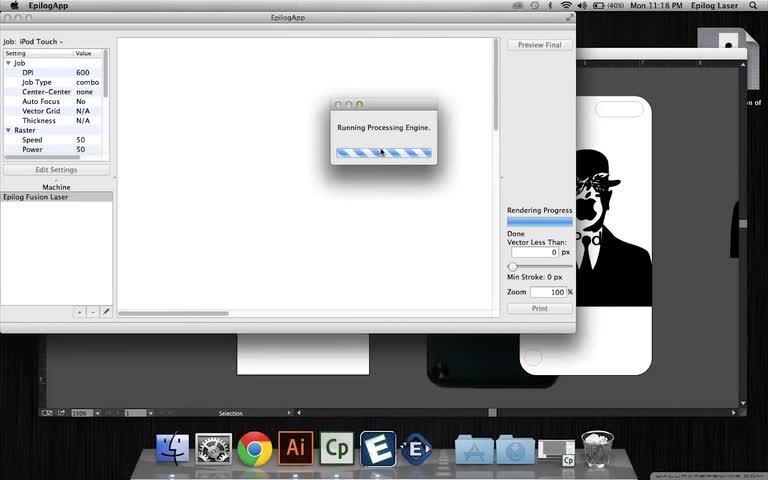Collapse the Raster settings group
This screenshot has height=480, width=768.
point(8,130)
